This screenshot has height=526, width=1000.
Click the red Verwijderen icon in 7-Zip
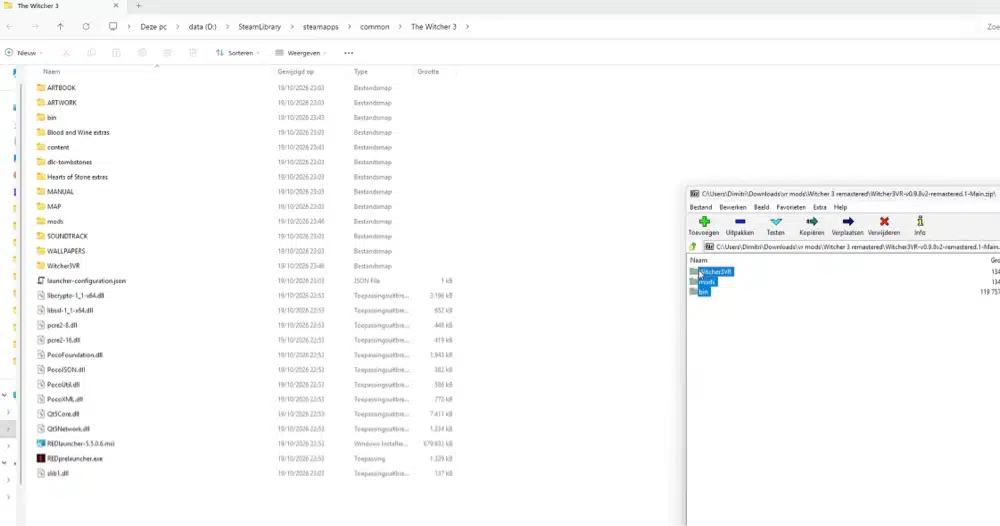coord(884,222)
